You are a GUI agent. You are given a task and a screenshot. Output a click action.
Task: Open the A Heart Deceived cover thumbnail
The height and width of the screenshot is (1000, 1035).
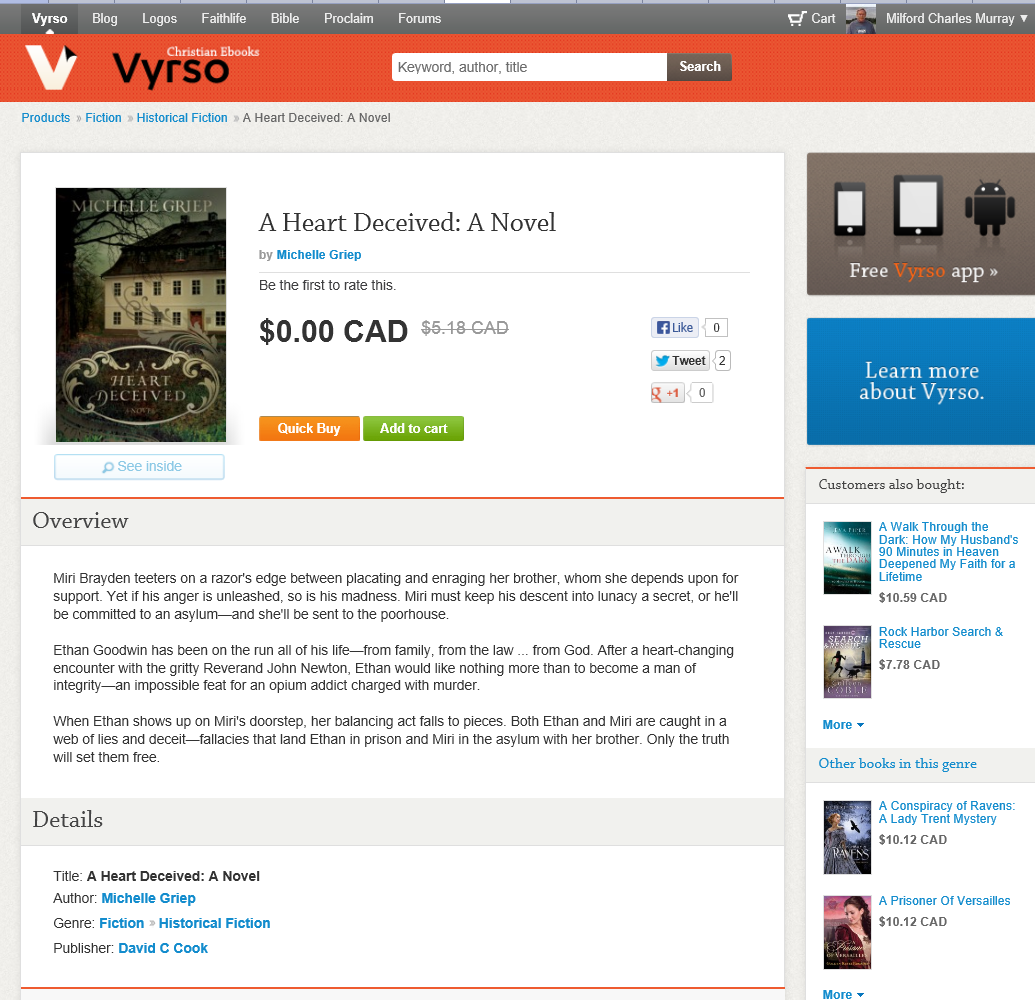[x=141, y=315]
